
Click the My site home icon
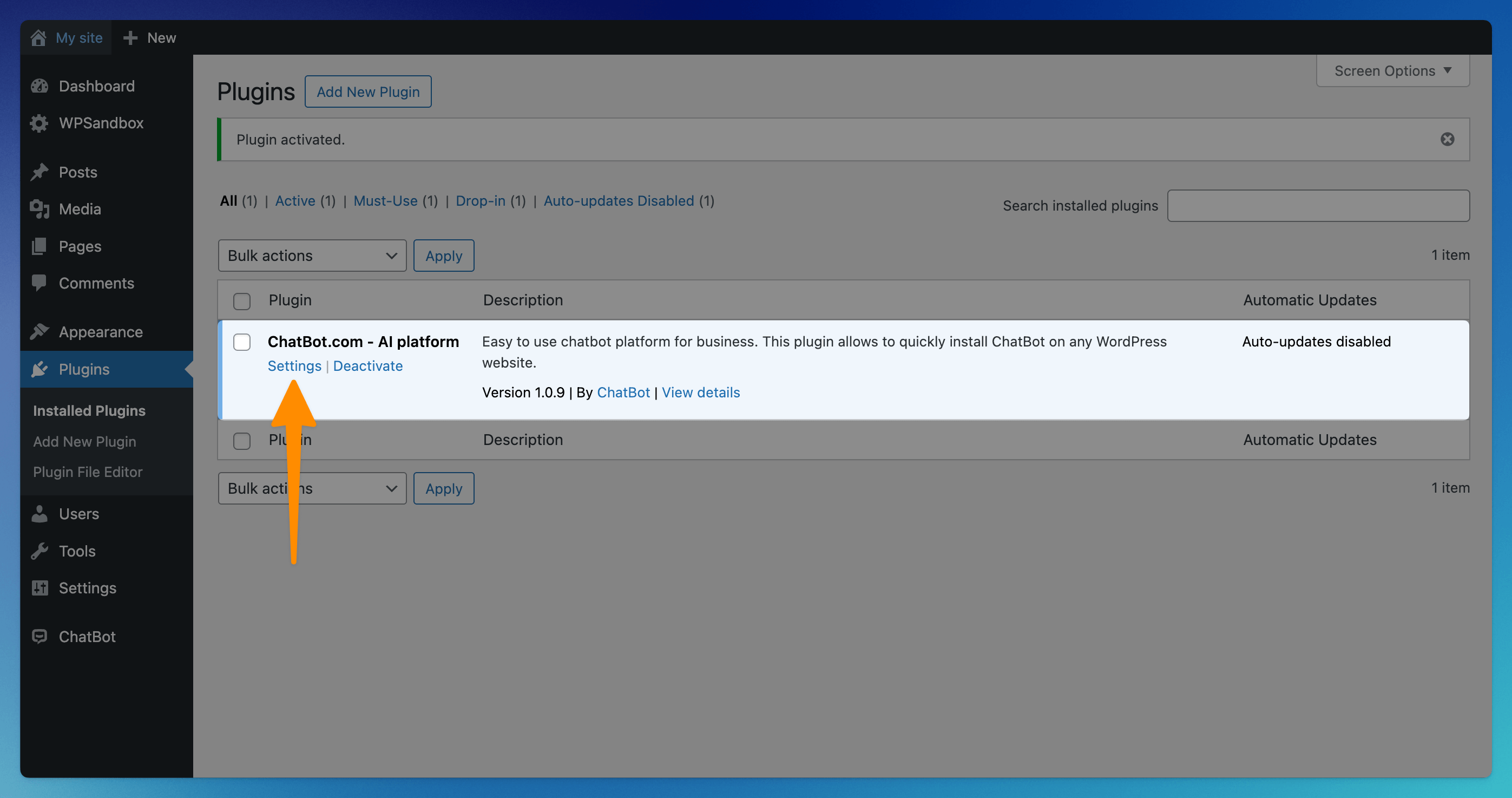click(x=39, y=37)
